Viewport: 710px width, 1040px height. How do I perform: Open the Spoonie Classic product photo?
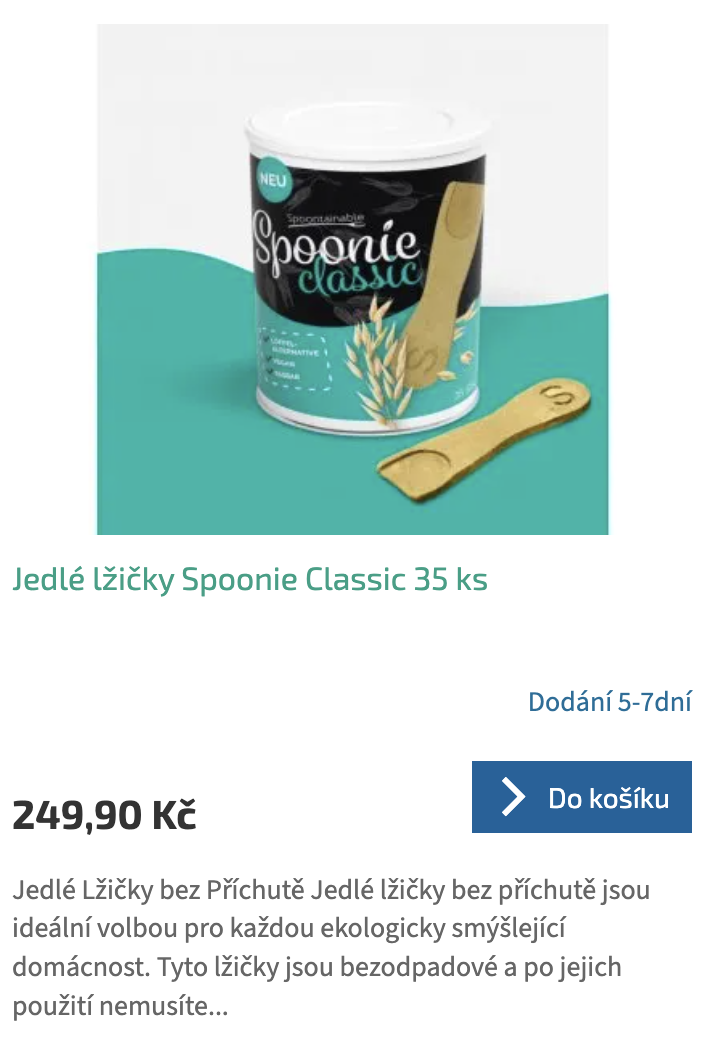tap(352, 279)
